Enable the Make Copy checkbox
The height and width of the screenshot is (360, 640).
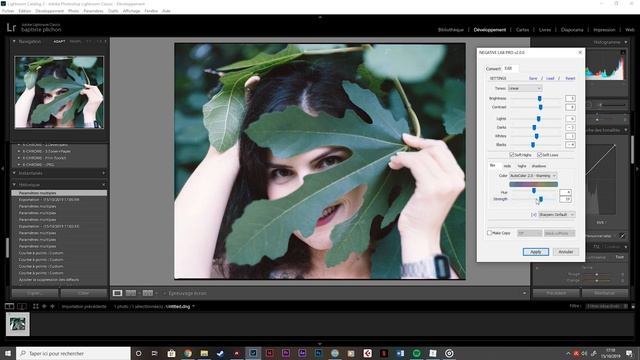[x=489, y=233]
